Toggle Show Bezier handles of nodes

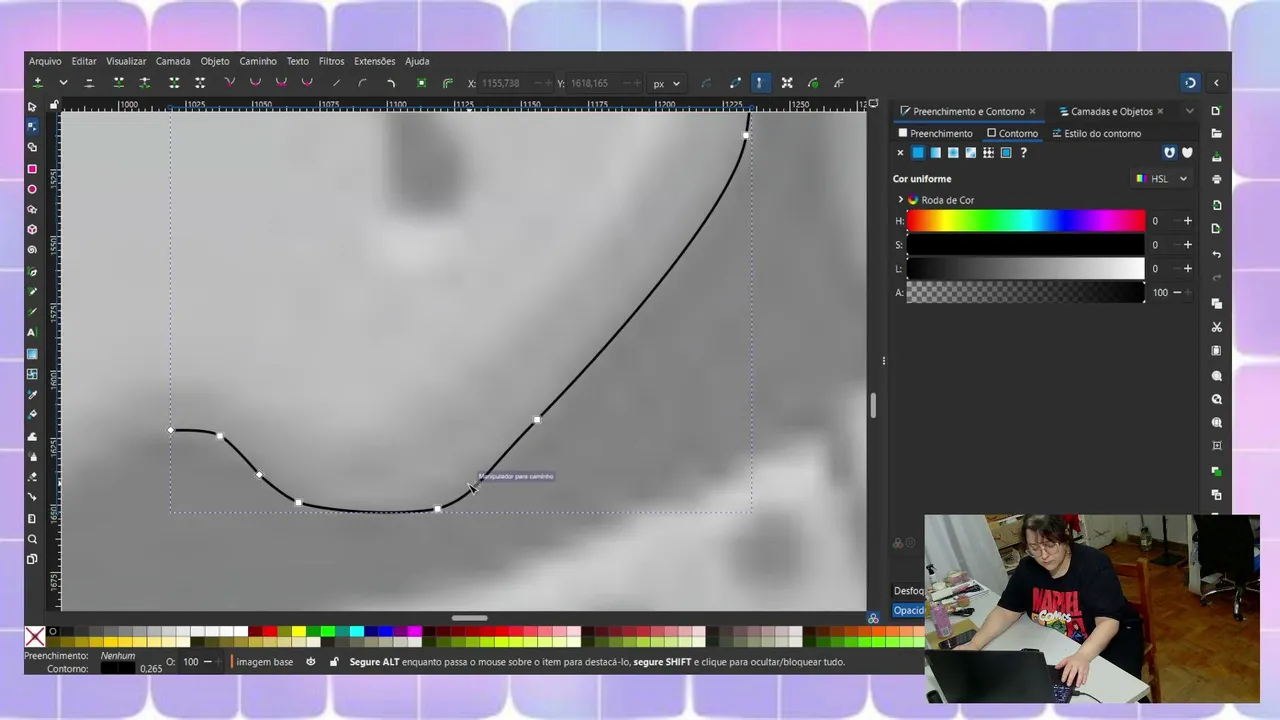[x=760, y=83]
